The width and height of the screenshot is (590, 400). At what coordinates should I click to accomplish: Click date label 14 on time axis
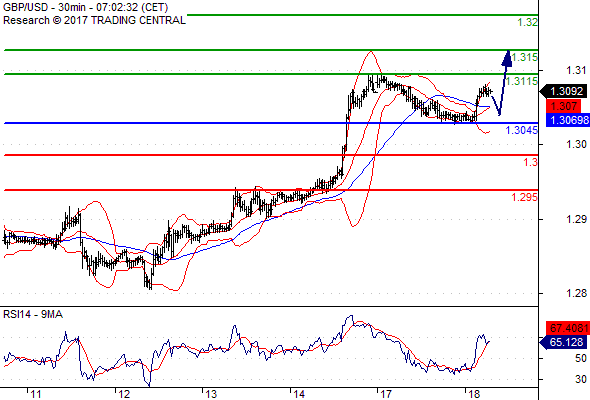point(299,394)
